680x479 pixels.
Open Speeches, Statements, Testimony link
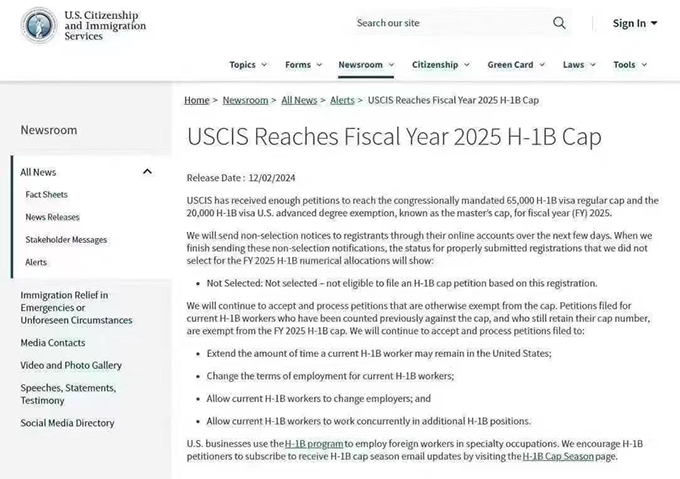tap(68, 394)
